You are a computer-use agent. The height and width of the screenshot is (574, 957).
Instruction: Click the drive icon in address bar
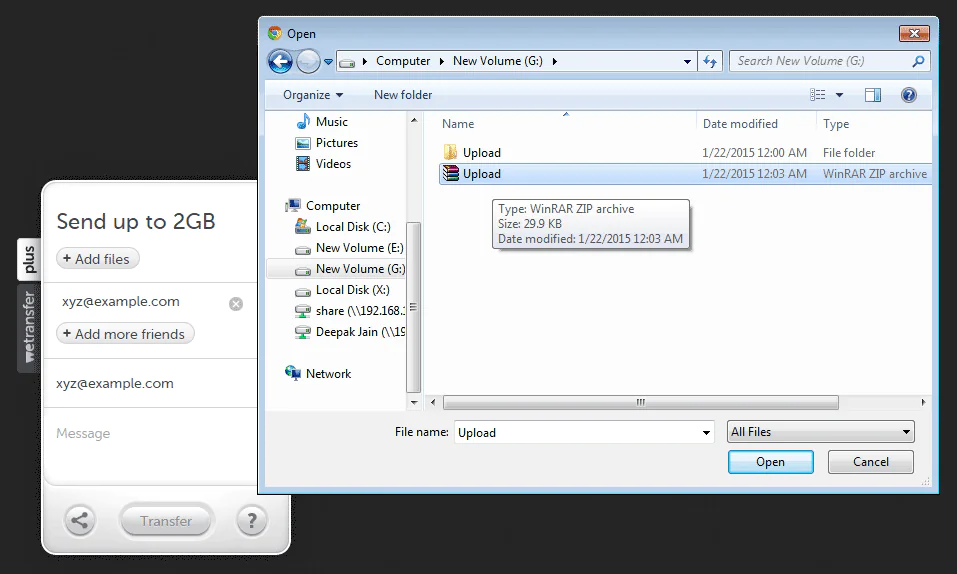[x=347, y=62]
